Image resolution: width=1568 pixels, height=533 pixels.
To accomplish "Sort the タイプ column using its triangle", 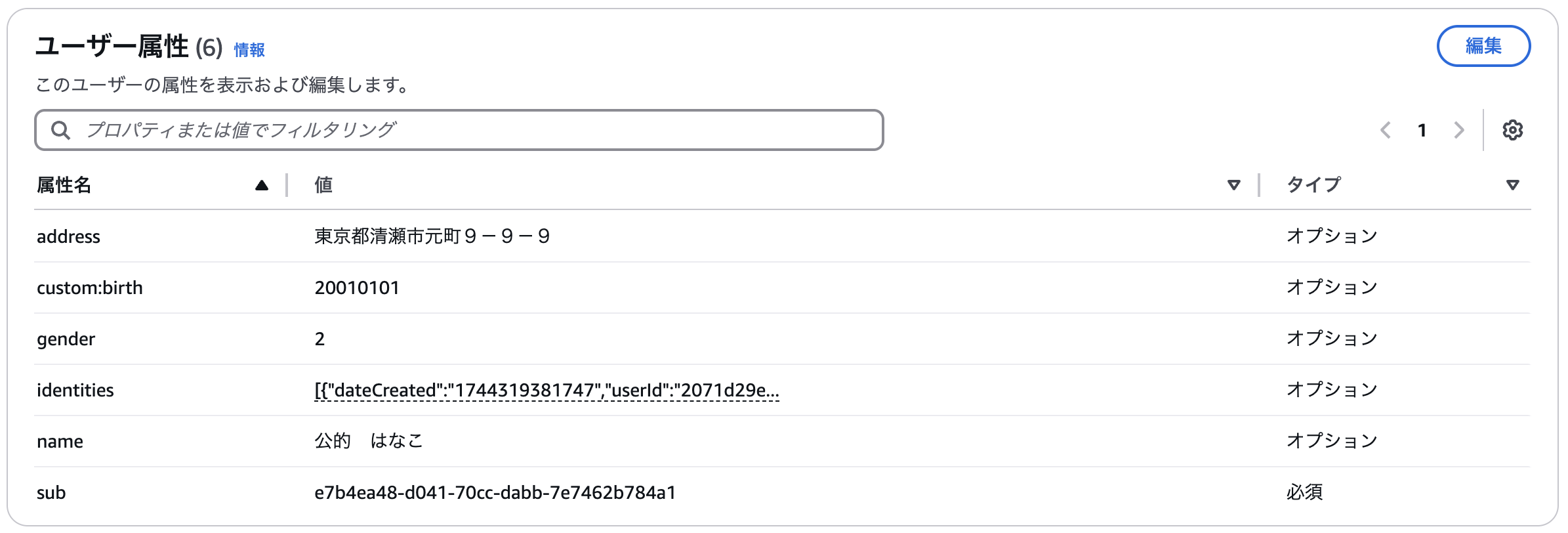I will click(x=1513, y=185).
